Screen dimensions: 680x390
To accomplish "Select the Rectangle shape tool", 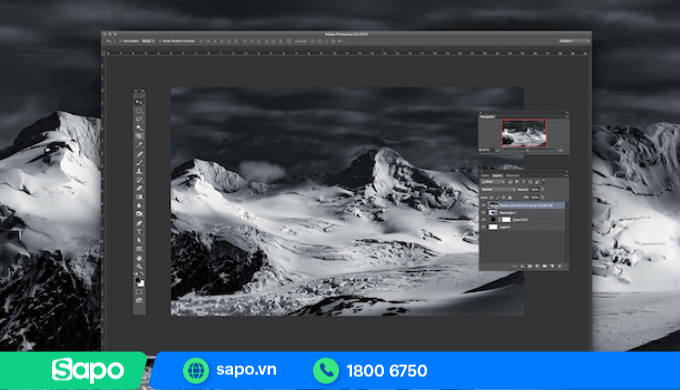I will (x=139, y=248).
